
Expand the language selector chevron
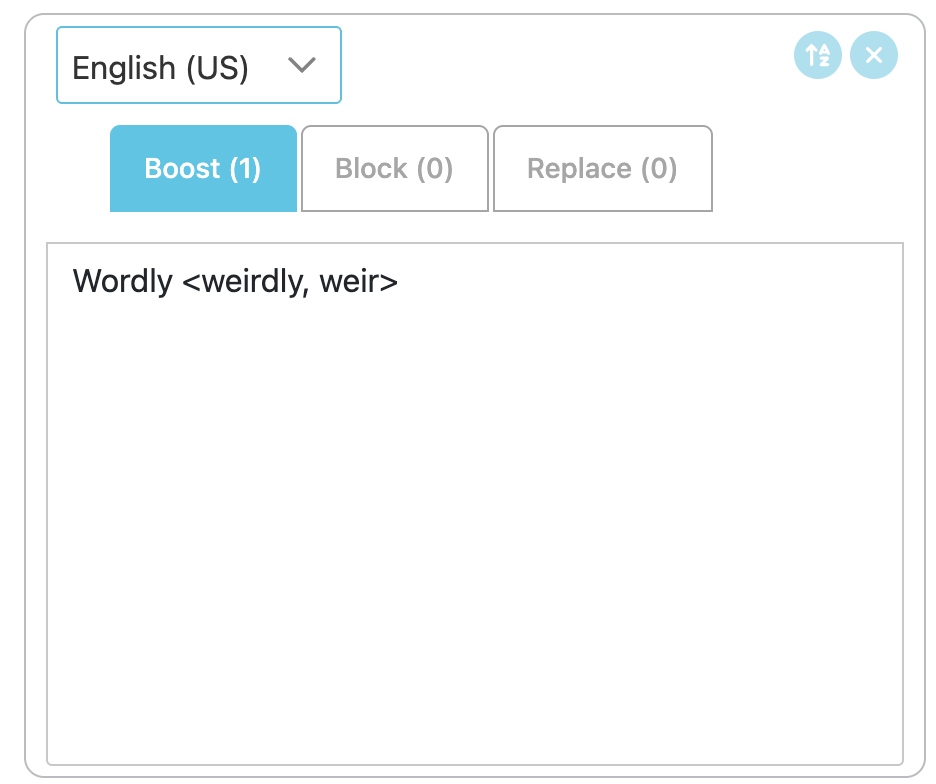pyautogui.click(x=302, y=65)
